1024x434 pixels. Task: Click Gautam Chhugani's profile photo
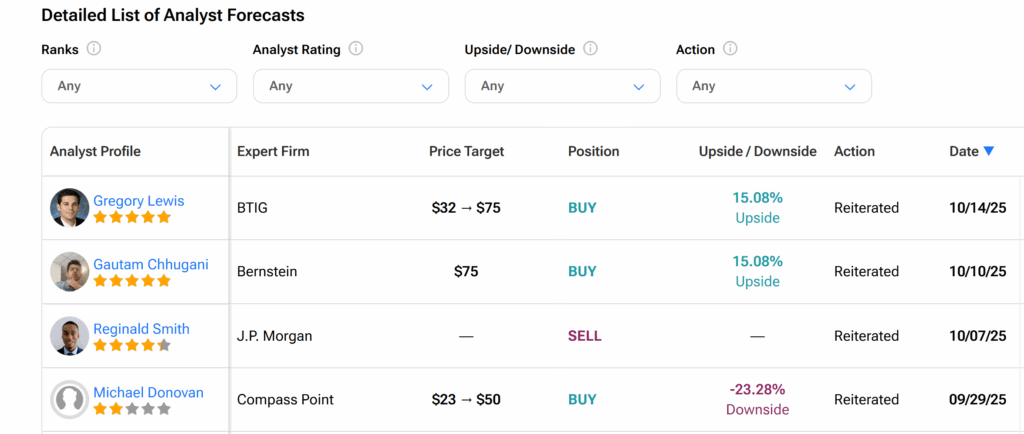point(69,272)
